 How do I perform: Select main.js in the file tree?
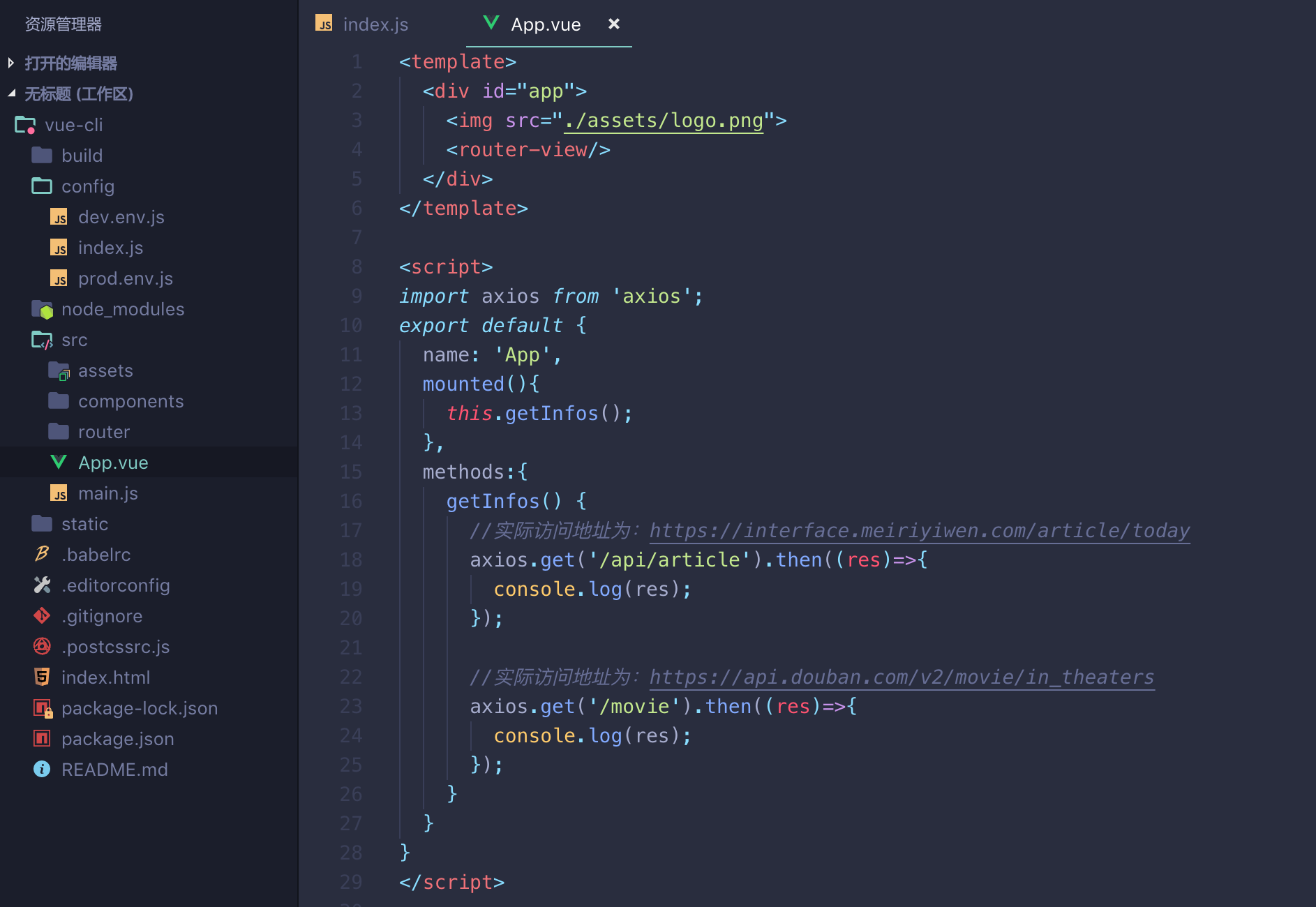point(108,493)
